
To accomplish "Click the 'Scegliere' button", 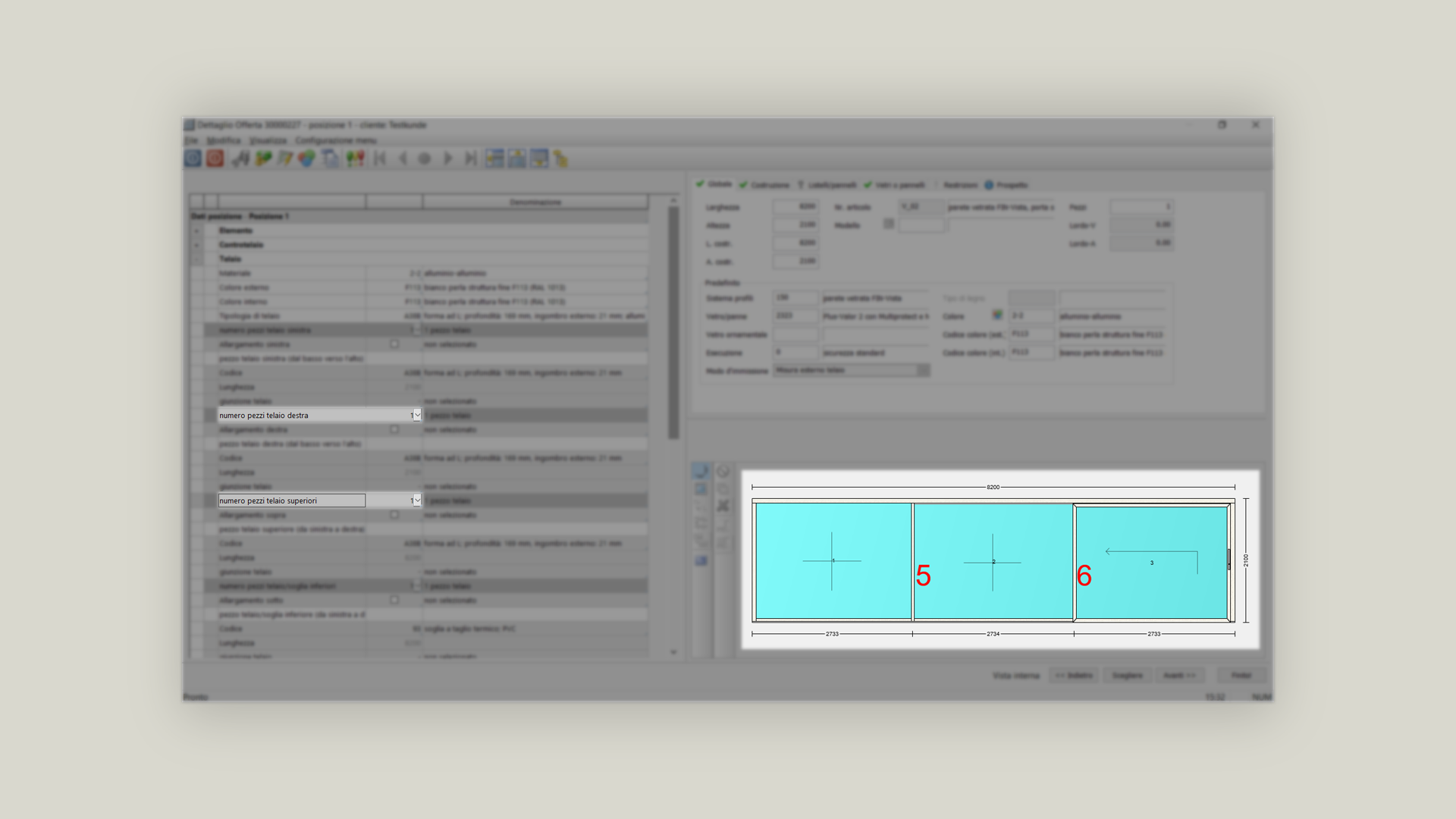I will 1127,675.
